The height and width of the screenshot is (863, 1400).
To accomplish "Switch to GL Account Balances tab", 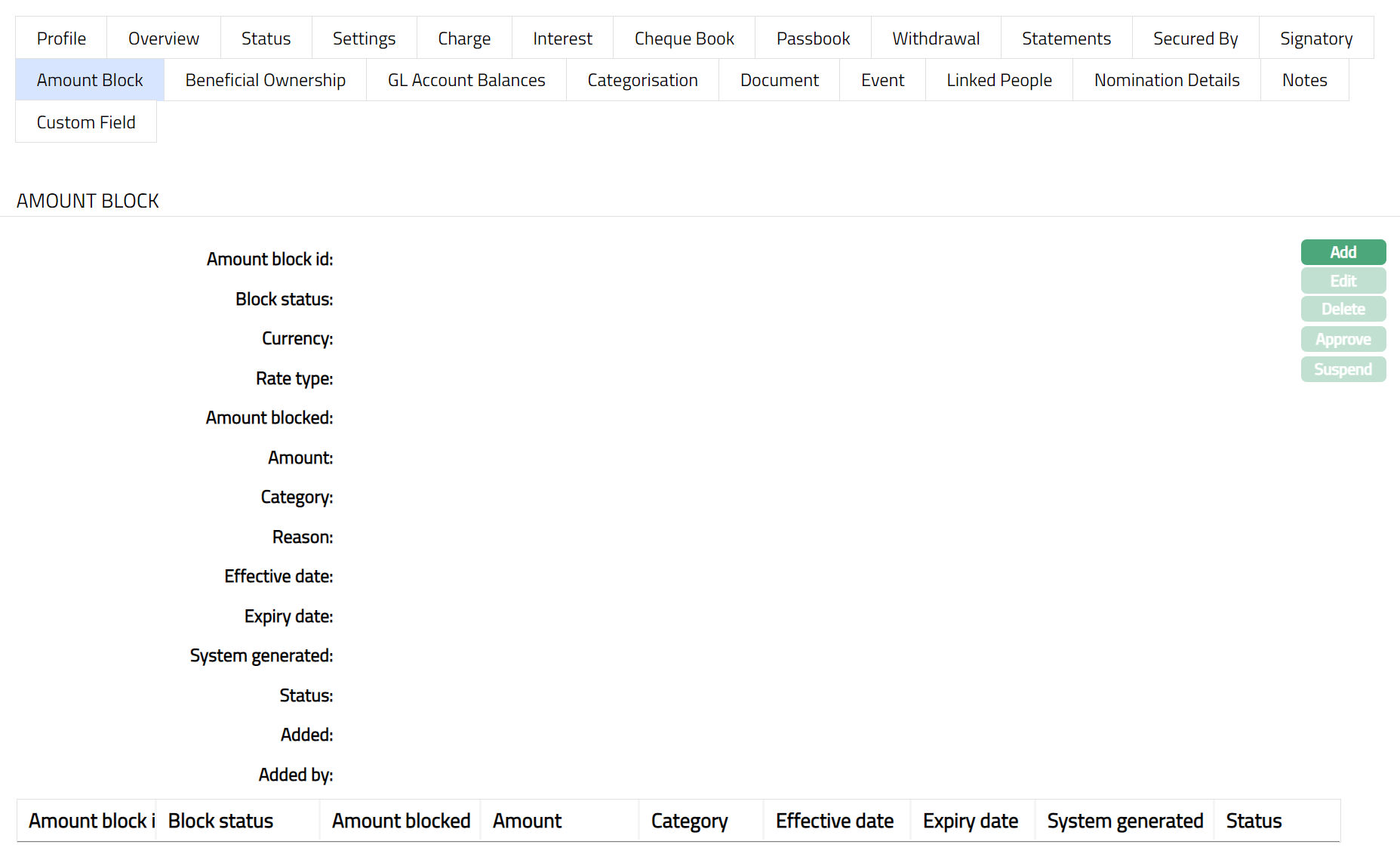I will coord(466,80).
